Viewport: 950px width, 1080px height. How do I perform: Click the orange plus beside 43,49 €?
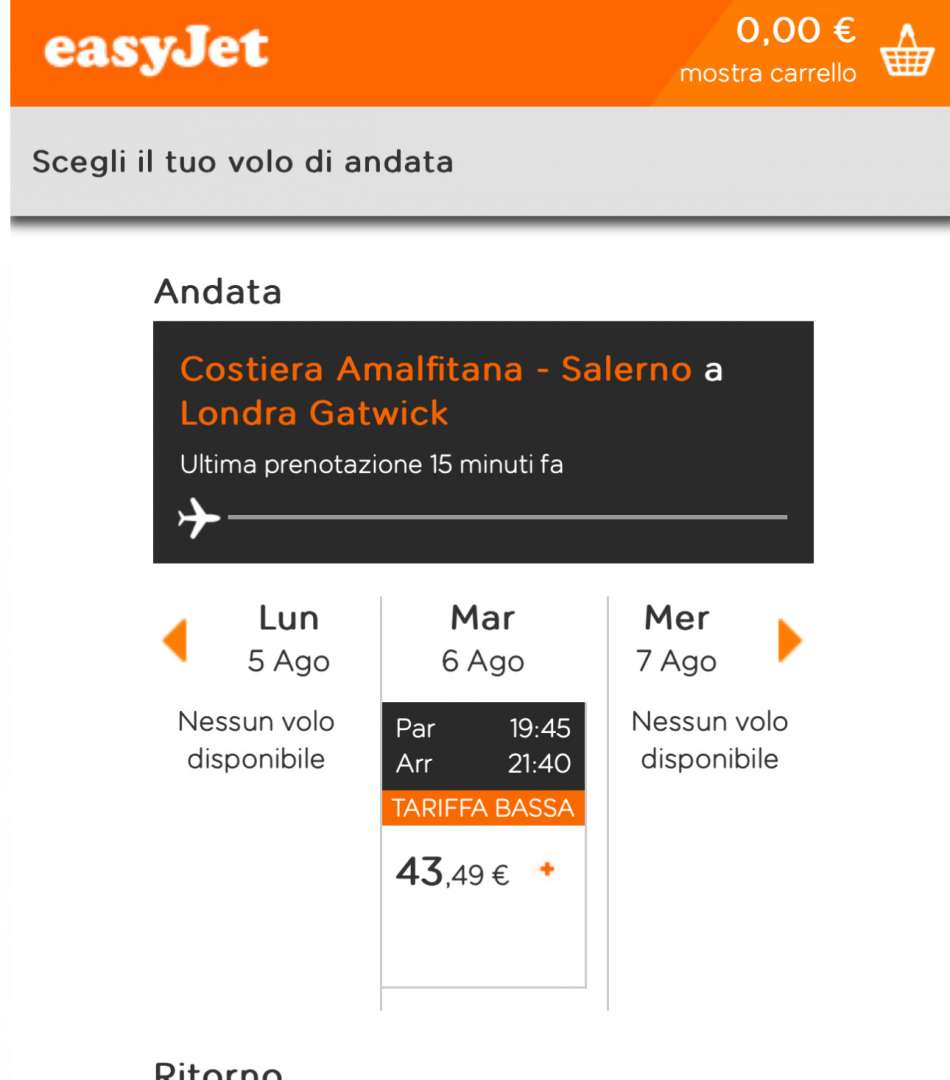coord(547,869)
